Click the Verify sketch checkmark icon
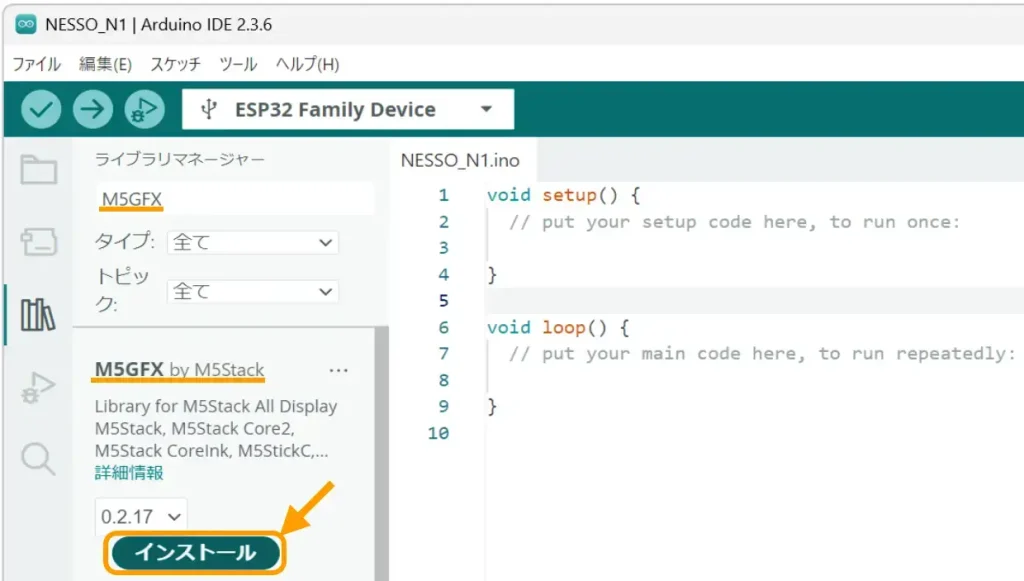This screenshot has width=1024, height=581. pyautogui.click(x=41, y=109)
